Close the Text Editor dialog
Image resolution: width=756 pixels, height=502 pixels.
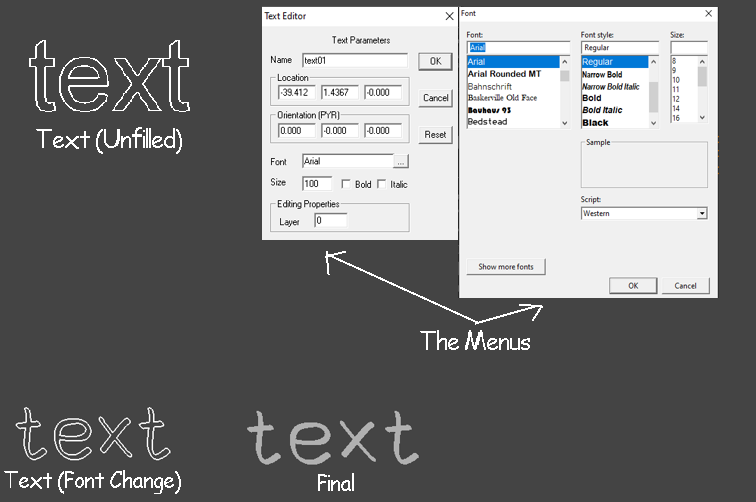point(449,16)
